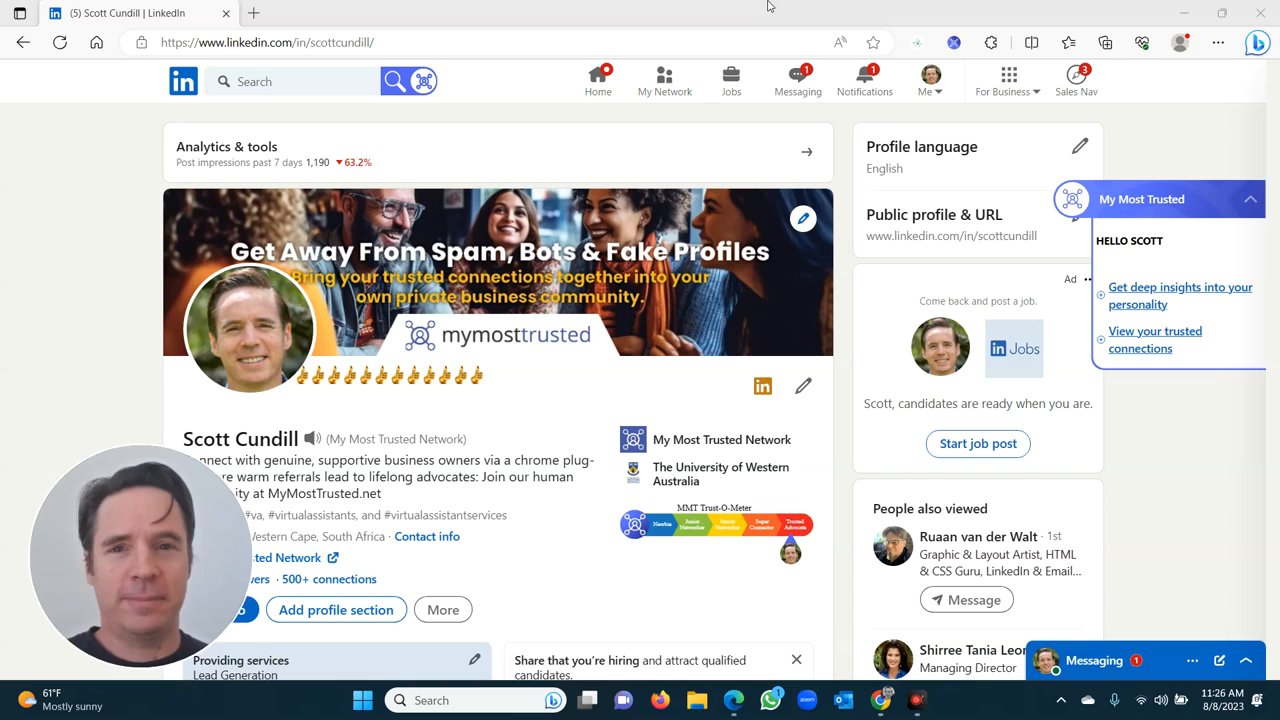Go to the browser home page

96,42
